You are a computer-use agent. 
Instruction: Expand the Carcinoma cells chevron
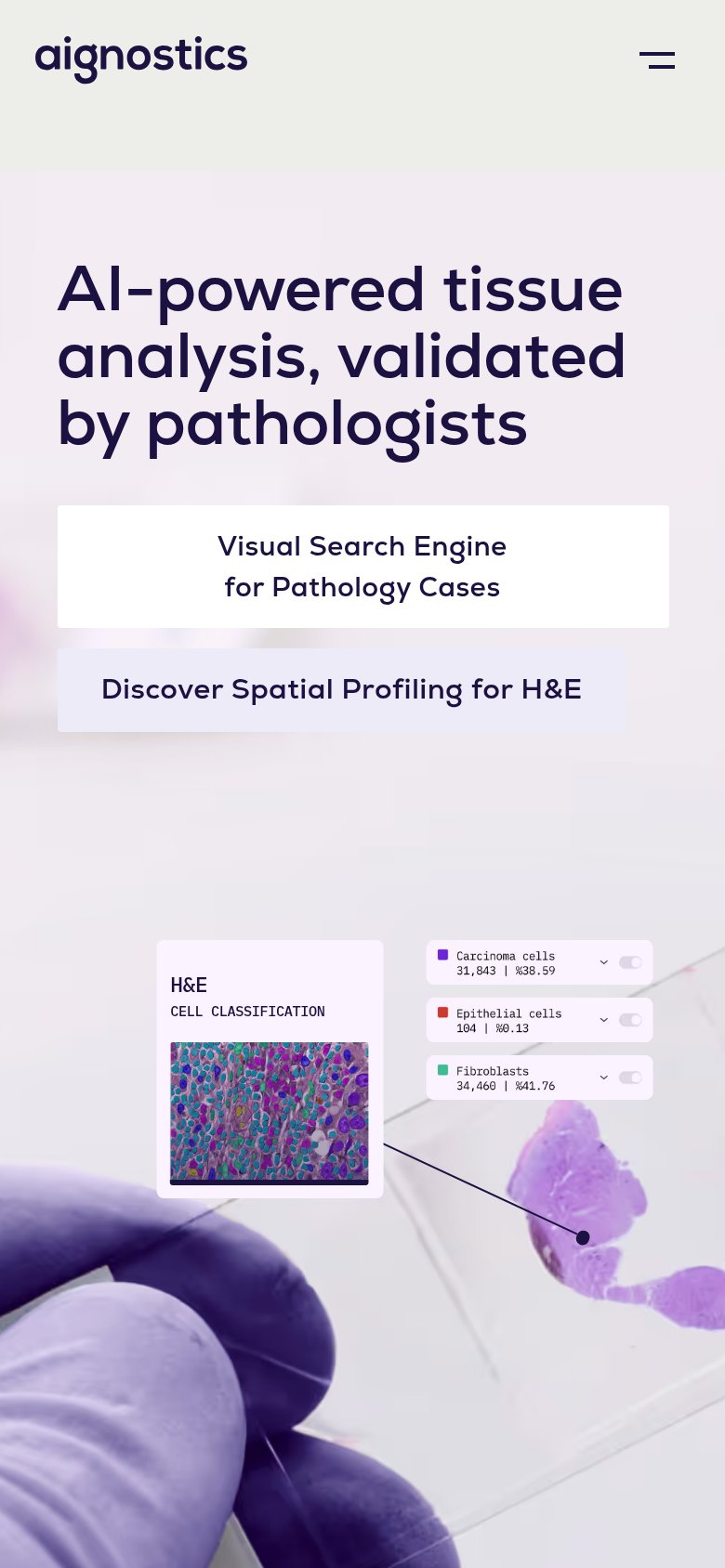tap(603, 962)
